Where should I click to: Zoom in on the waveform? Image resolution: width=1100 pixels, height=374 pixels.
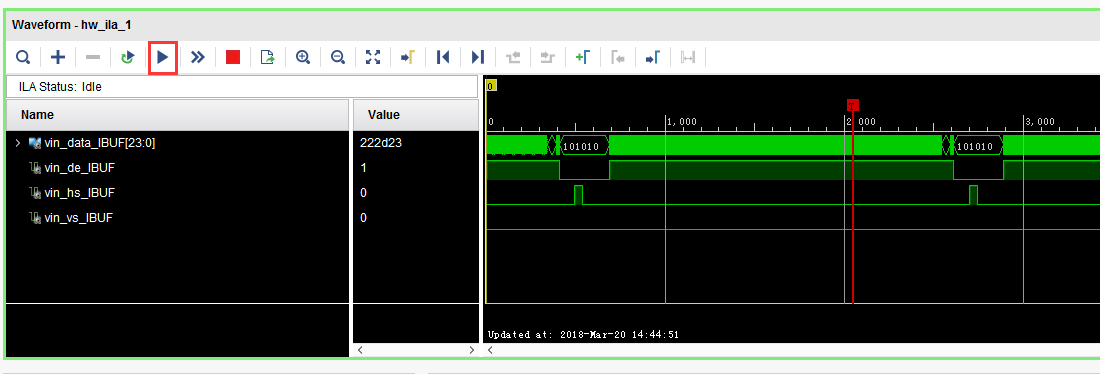coord(303,58)
